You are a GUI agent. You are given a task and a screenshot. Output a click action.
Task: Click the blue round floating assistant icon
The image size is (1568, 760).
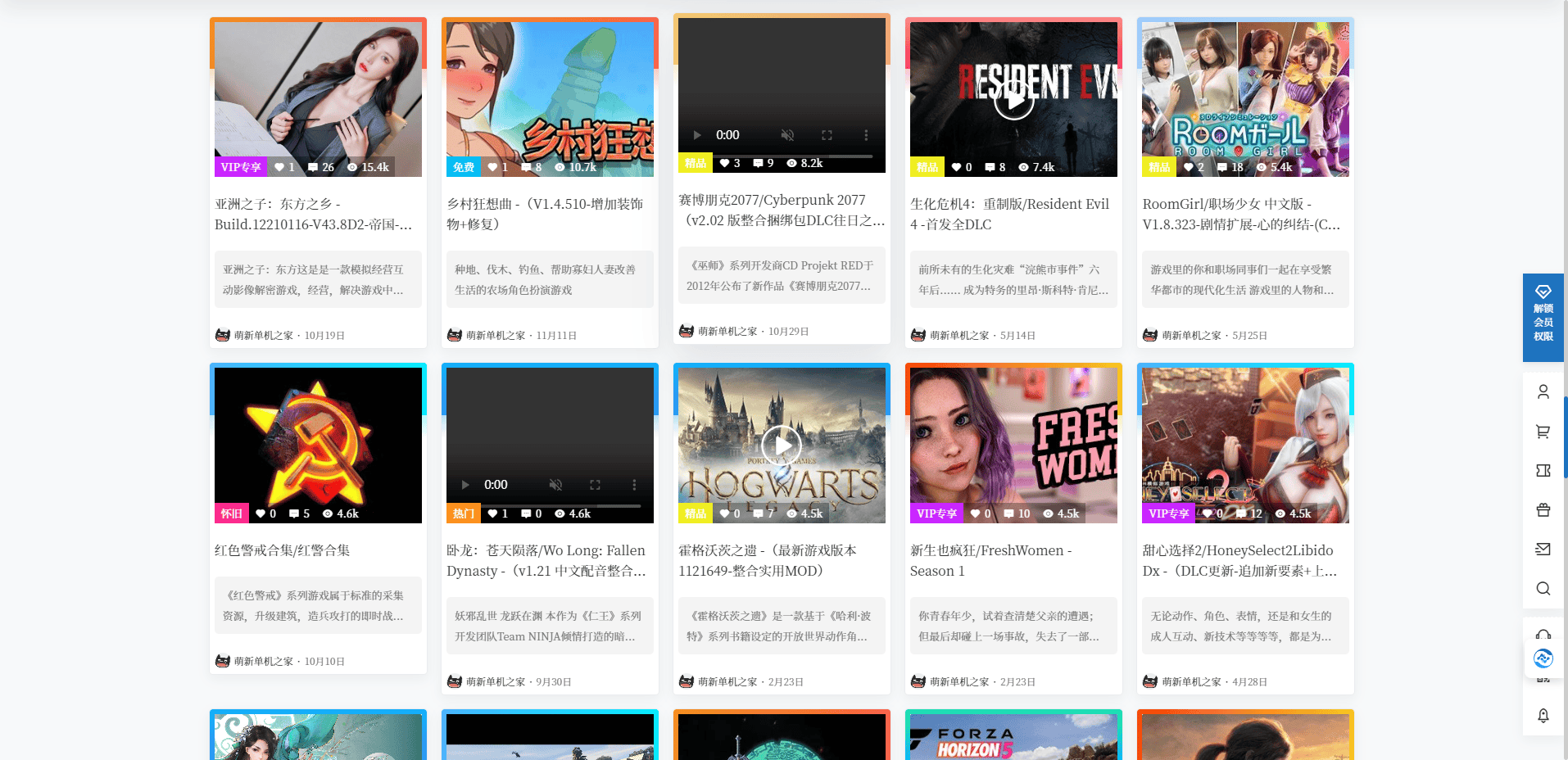[x=1543, y=658]
